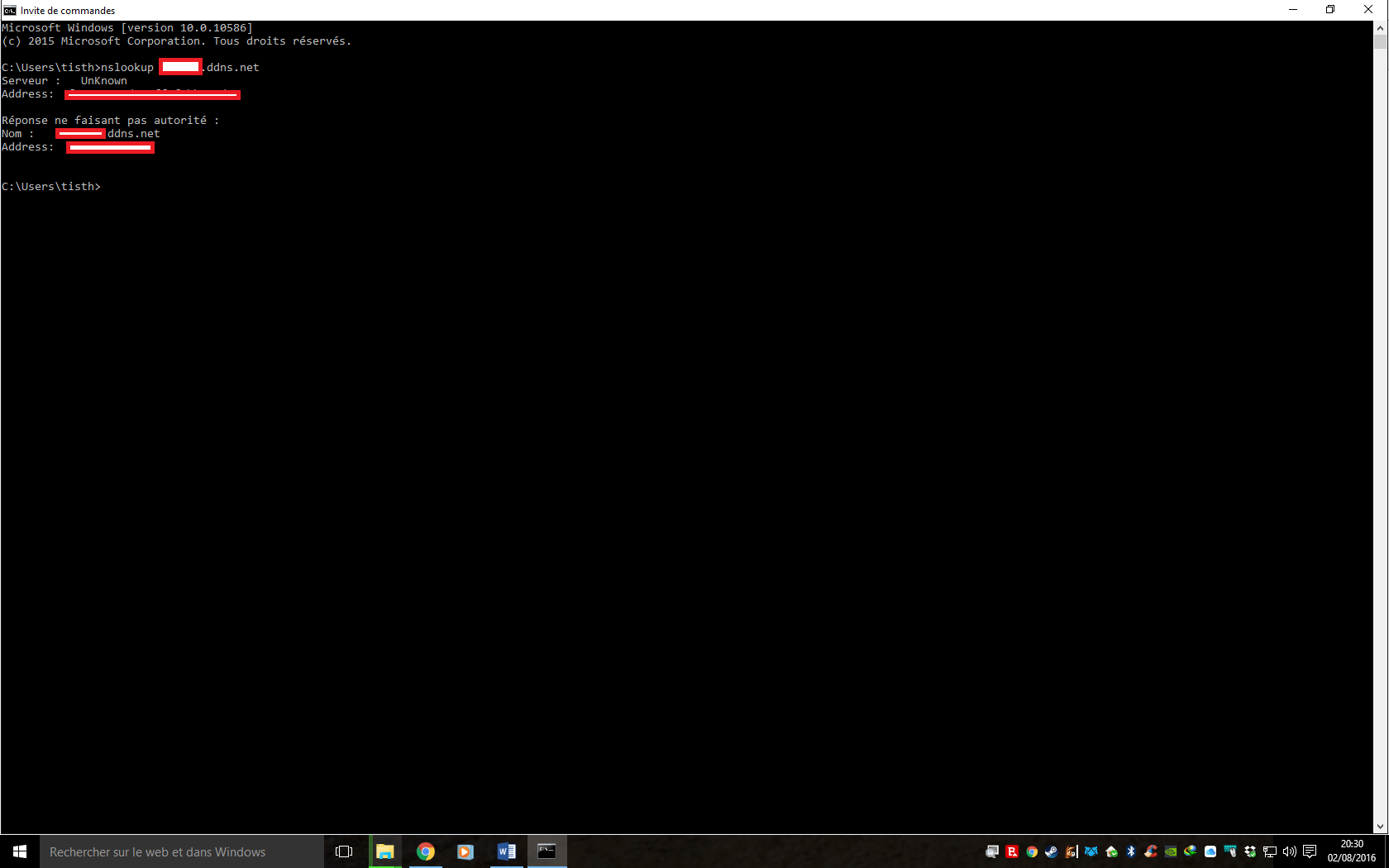The height and width of the screenshot is (868, 1389).
Task: Switch to Microsoft Word on the taskbar
Action: point(506,851)
